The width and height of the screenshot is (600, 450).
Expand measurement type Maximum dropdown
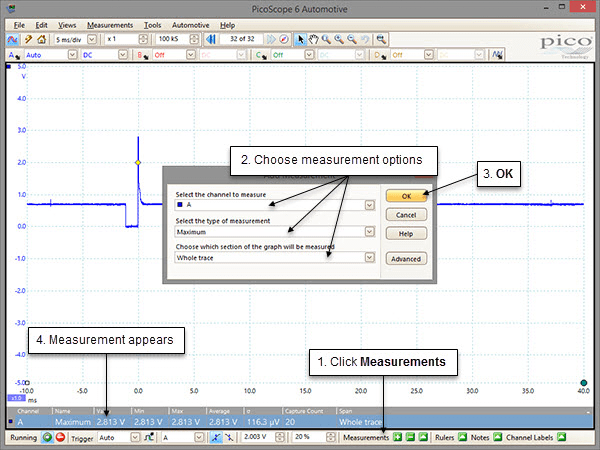(369, 232)
